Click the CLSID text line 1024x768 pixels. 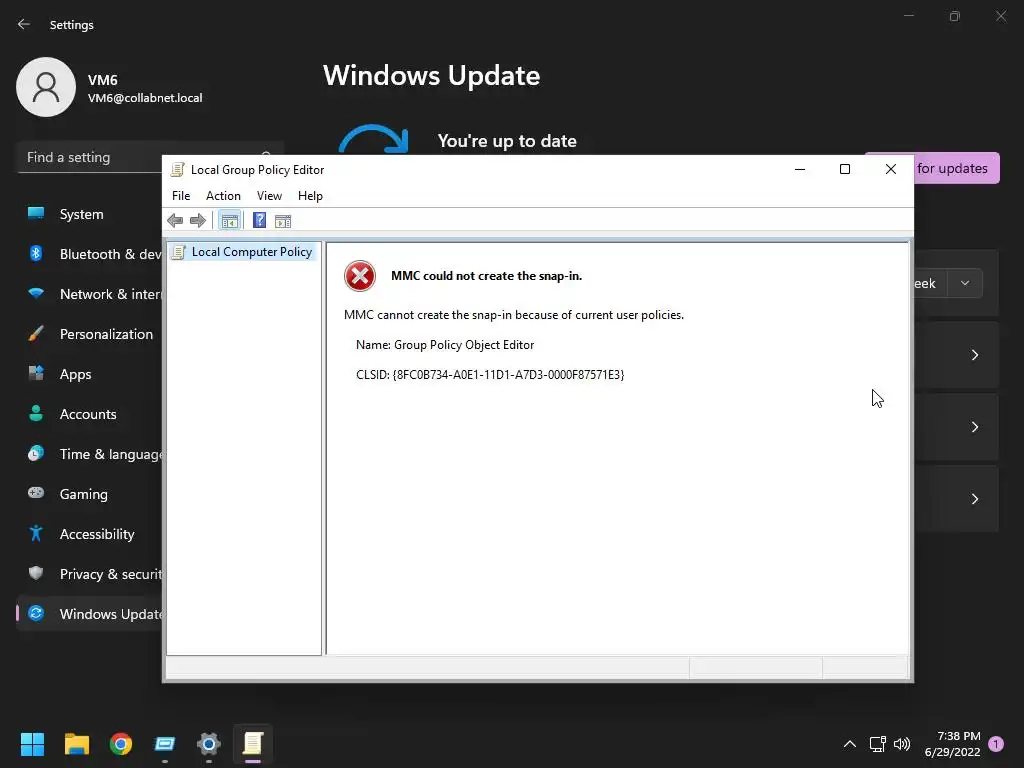pyautogui.click(x=490, y=375)
